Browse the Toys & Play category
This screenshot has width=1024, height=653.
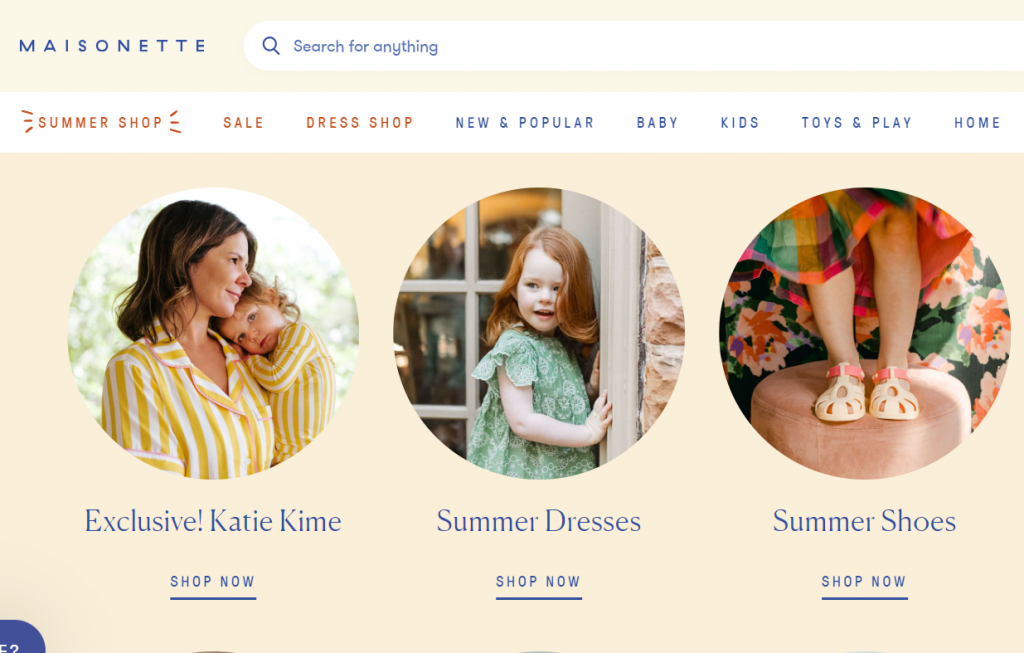point(856,123)
